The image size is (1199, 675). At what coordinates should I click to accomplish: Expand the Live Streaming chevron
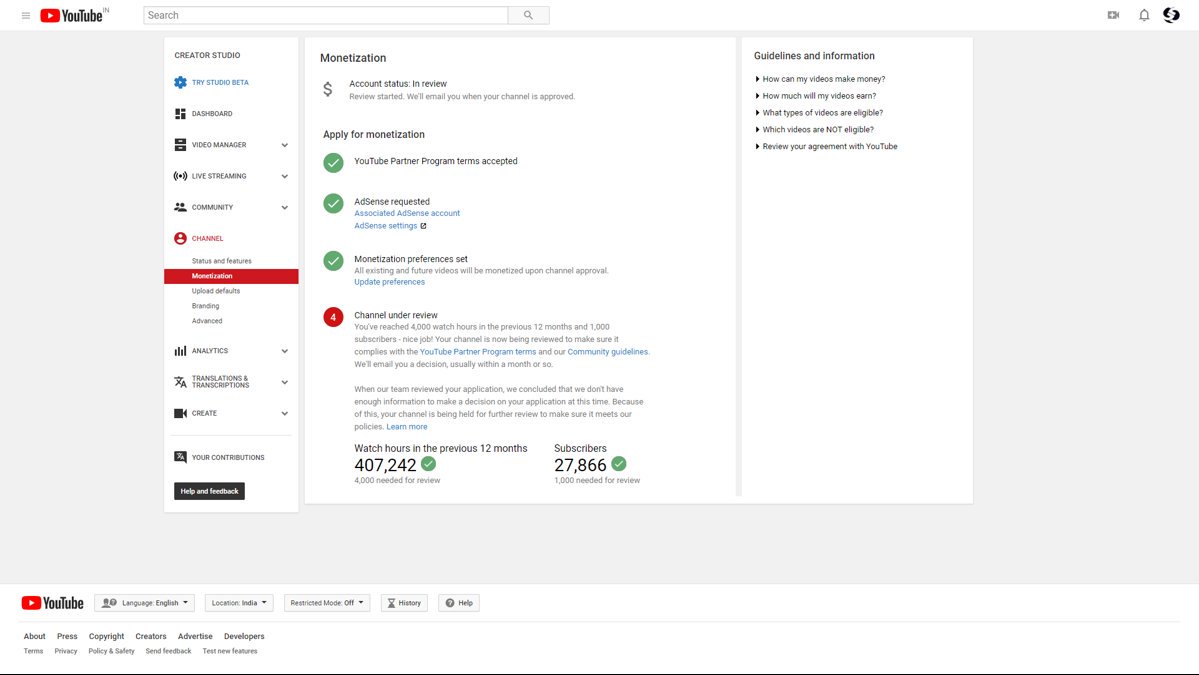[x=284, y=177]
